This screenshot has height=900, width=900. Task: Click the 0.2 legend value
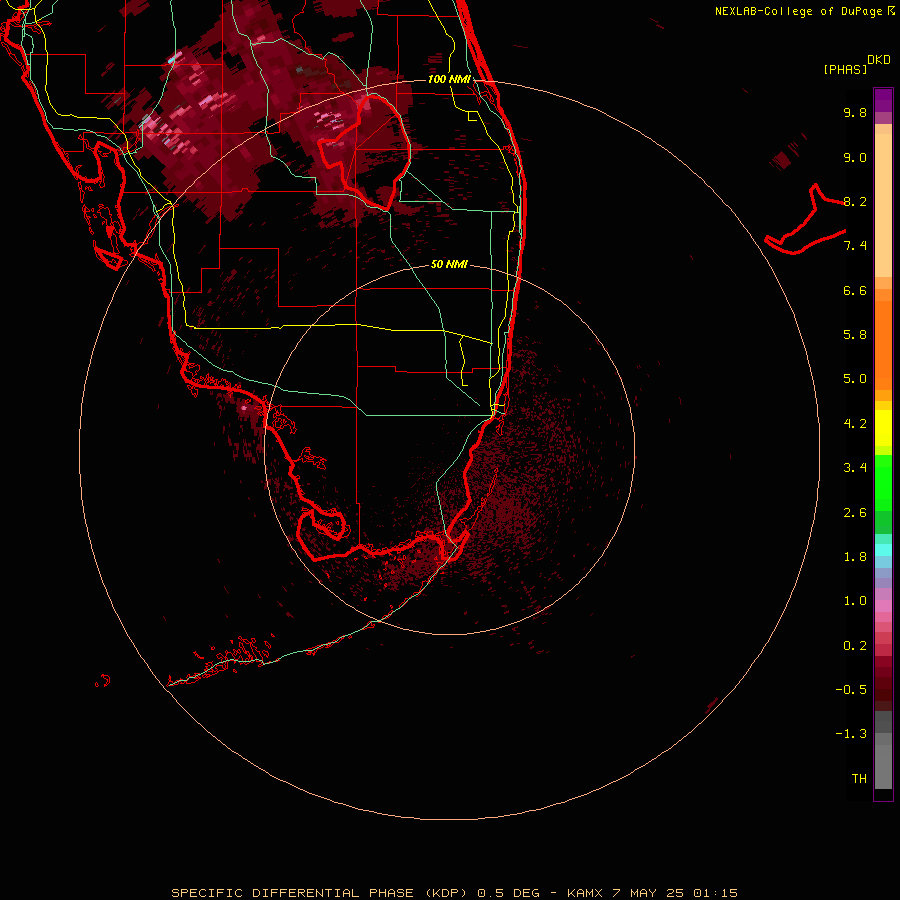pos(855,646)
